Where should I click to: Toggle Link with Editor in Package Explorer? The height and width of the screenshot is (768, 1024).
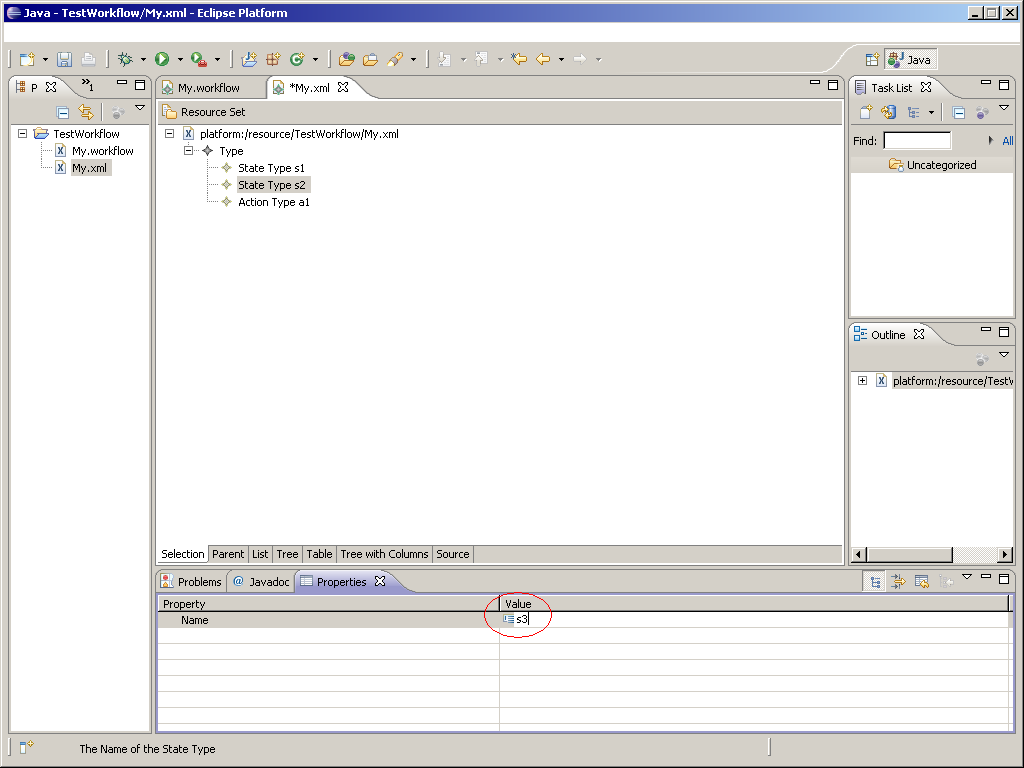[x=86, y=113]
